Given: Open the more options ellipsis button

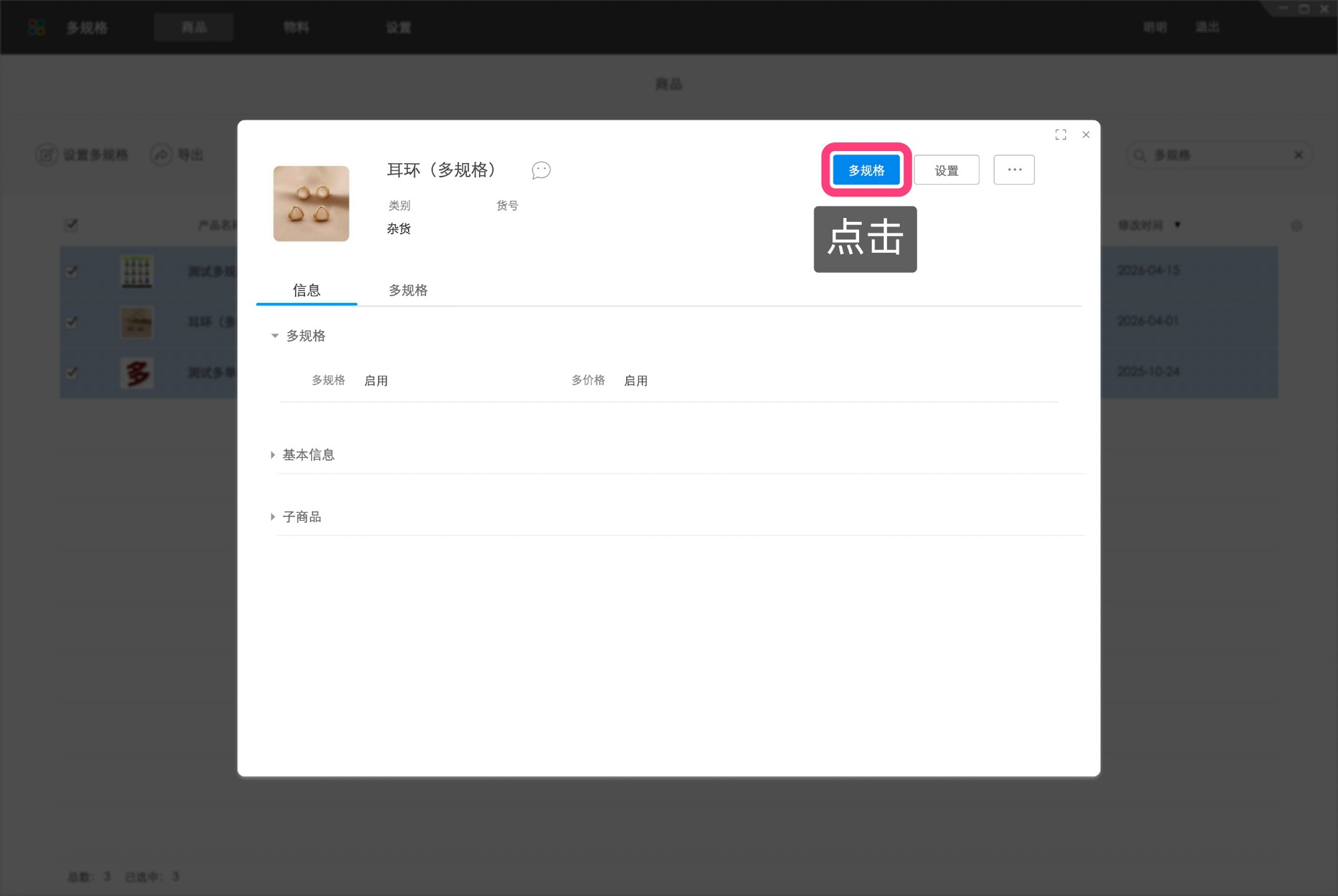Looking at the screenshot, I should (1014, 170).
